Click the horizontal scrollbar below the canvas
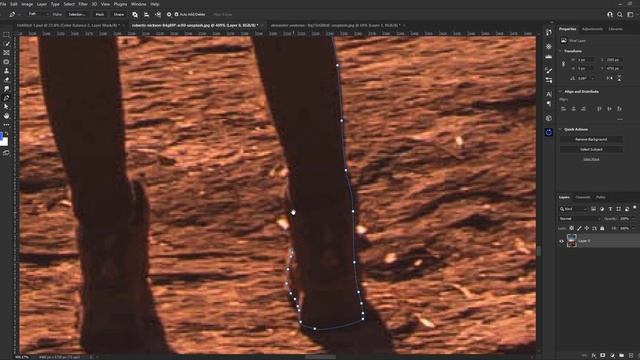The image size is (640, 360). (x=321, y=357)
